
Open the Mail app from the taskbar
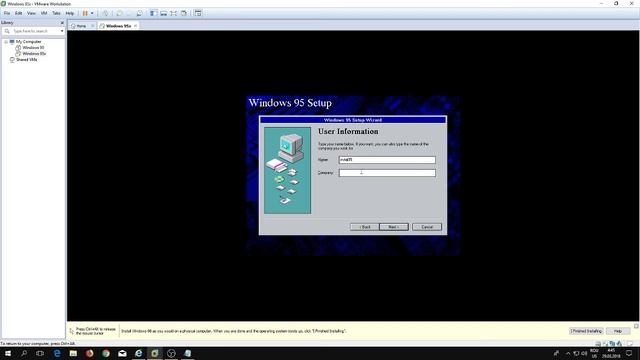(122, 353)
